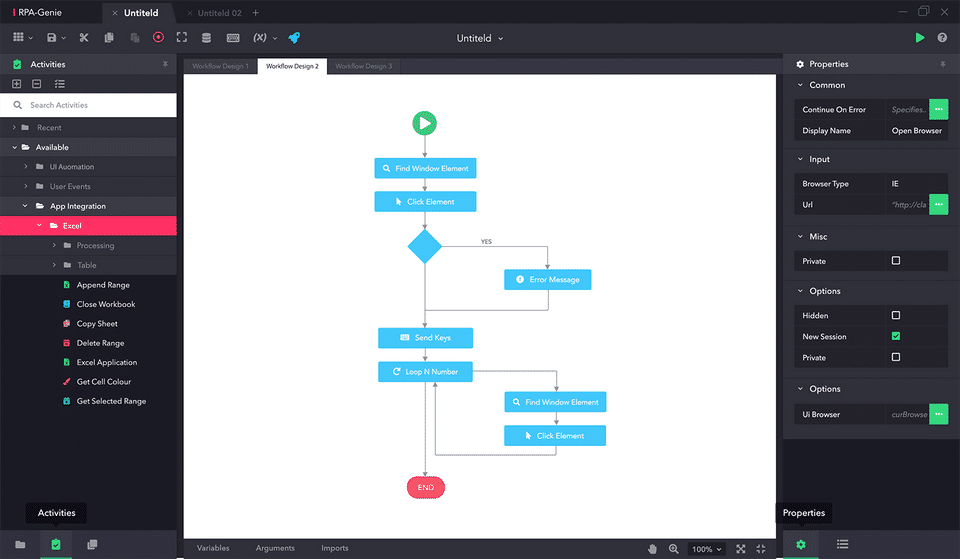Open the outline list icon at bottom right
Screen dimensions: 960x559
(x=842, y=544)
